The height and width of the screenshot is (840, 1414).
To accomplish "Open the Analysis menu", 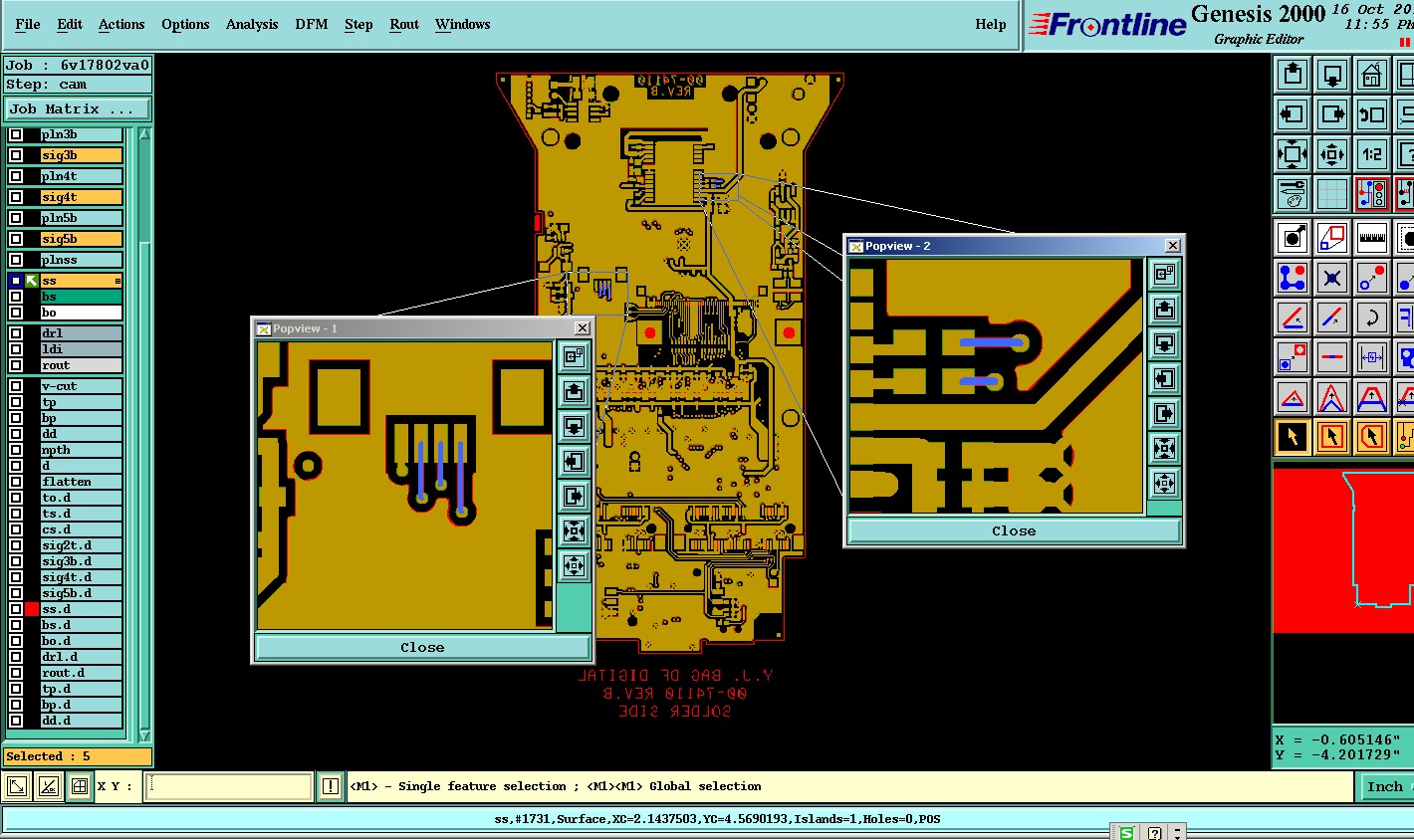I will click(x=252, y=24).
